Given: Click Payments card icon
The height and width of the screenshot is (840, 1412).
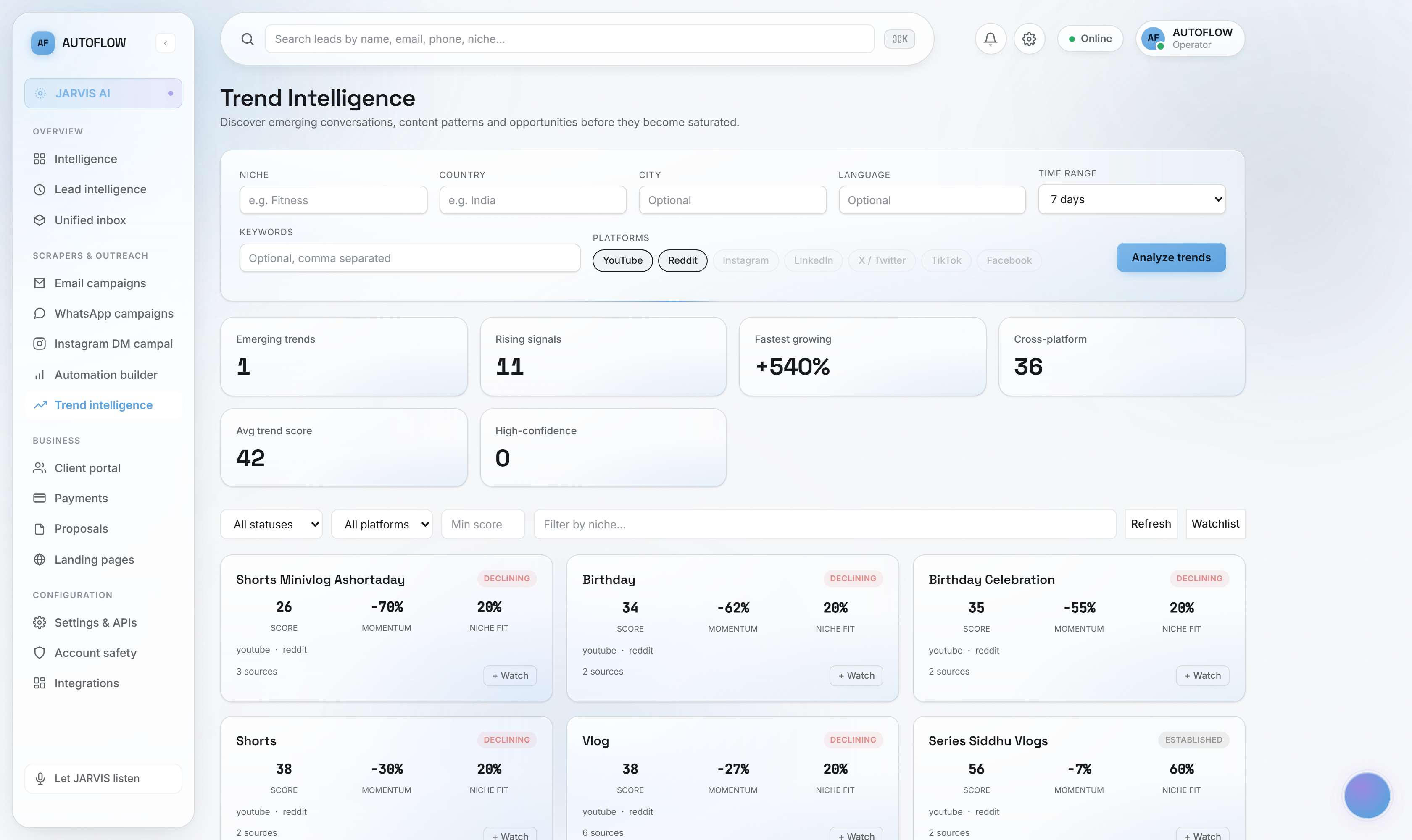Looking at the screenshot, I should 39,498.
